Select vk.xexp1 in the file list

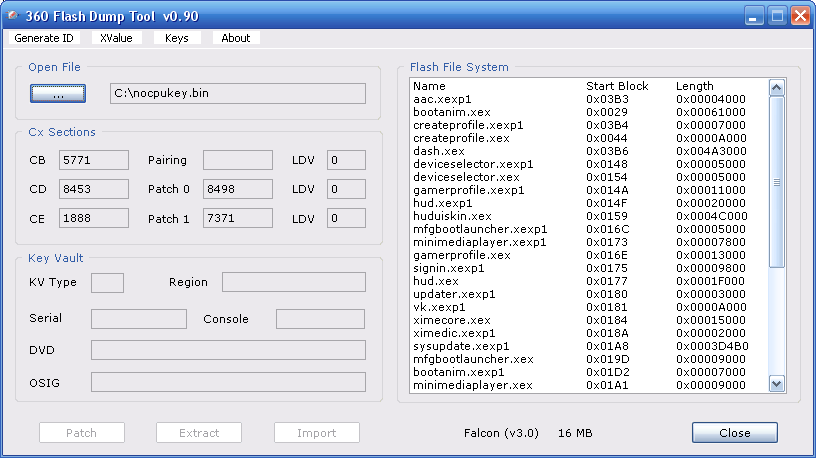588,307
